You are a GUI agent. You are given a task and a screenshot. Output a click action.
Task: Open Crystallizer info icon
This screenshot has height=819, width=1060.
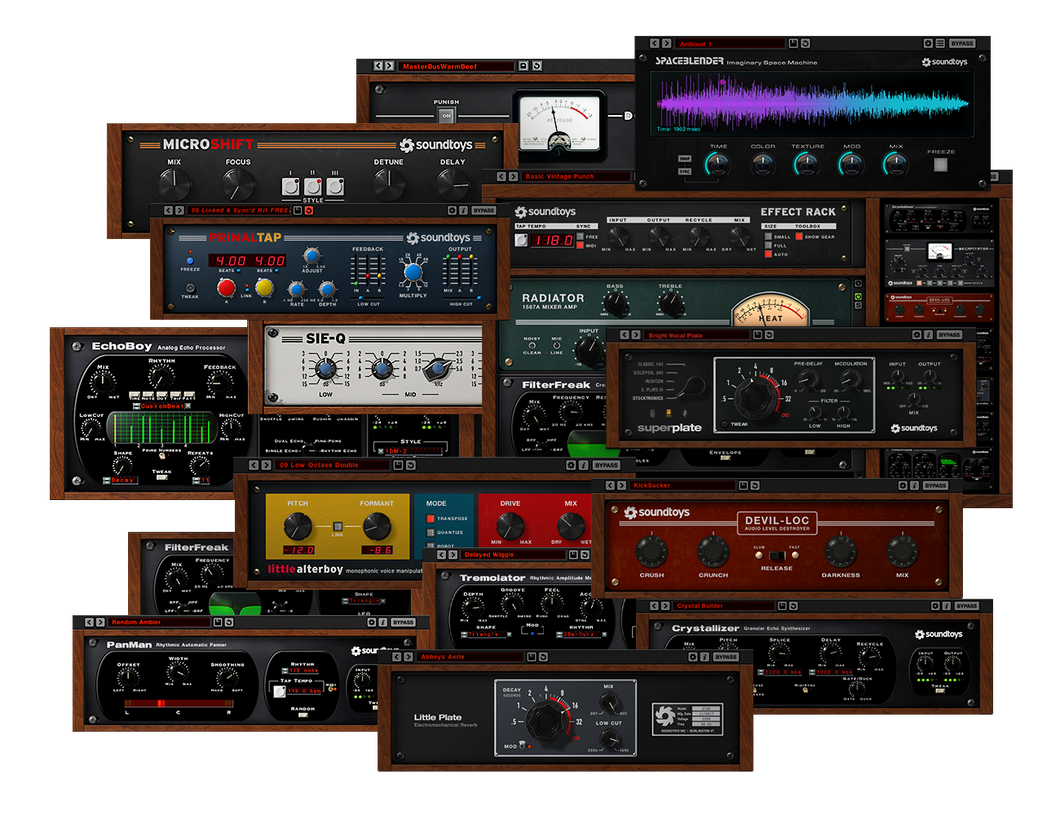(x=946, y=605)
